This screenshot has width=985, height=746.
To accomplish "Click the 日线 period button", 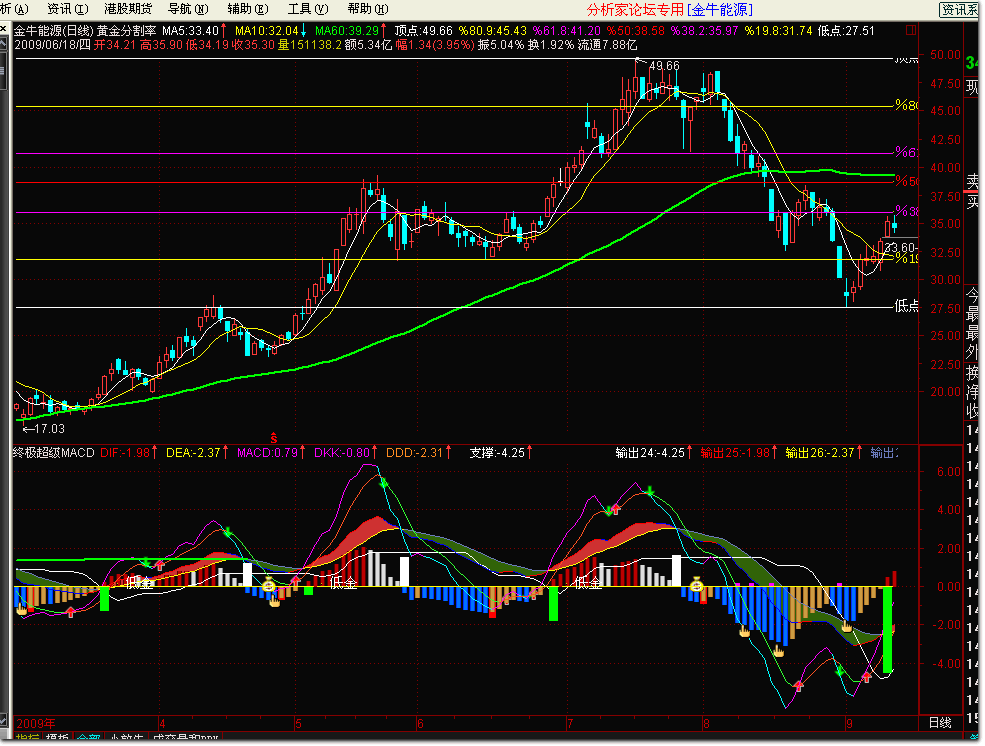I will click(940, 723).
